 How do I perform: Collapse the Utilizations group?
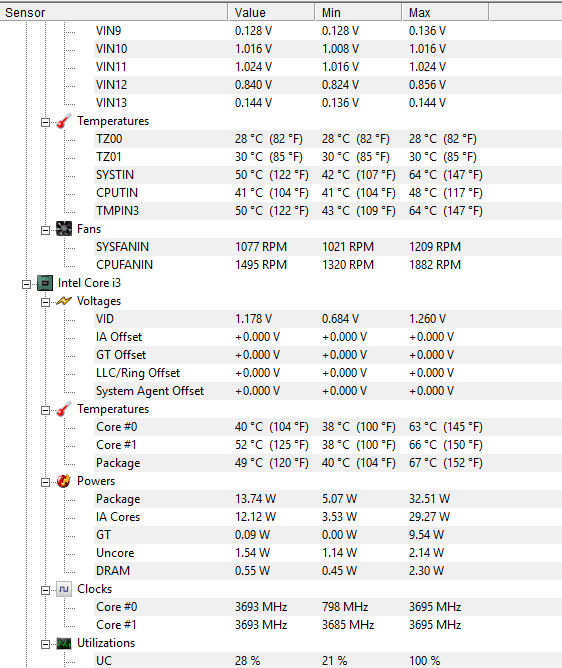45,645
